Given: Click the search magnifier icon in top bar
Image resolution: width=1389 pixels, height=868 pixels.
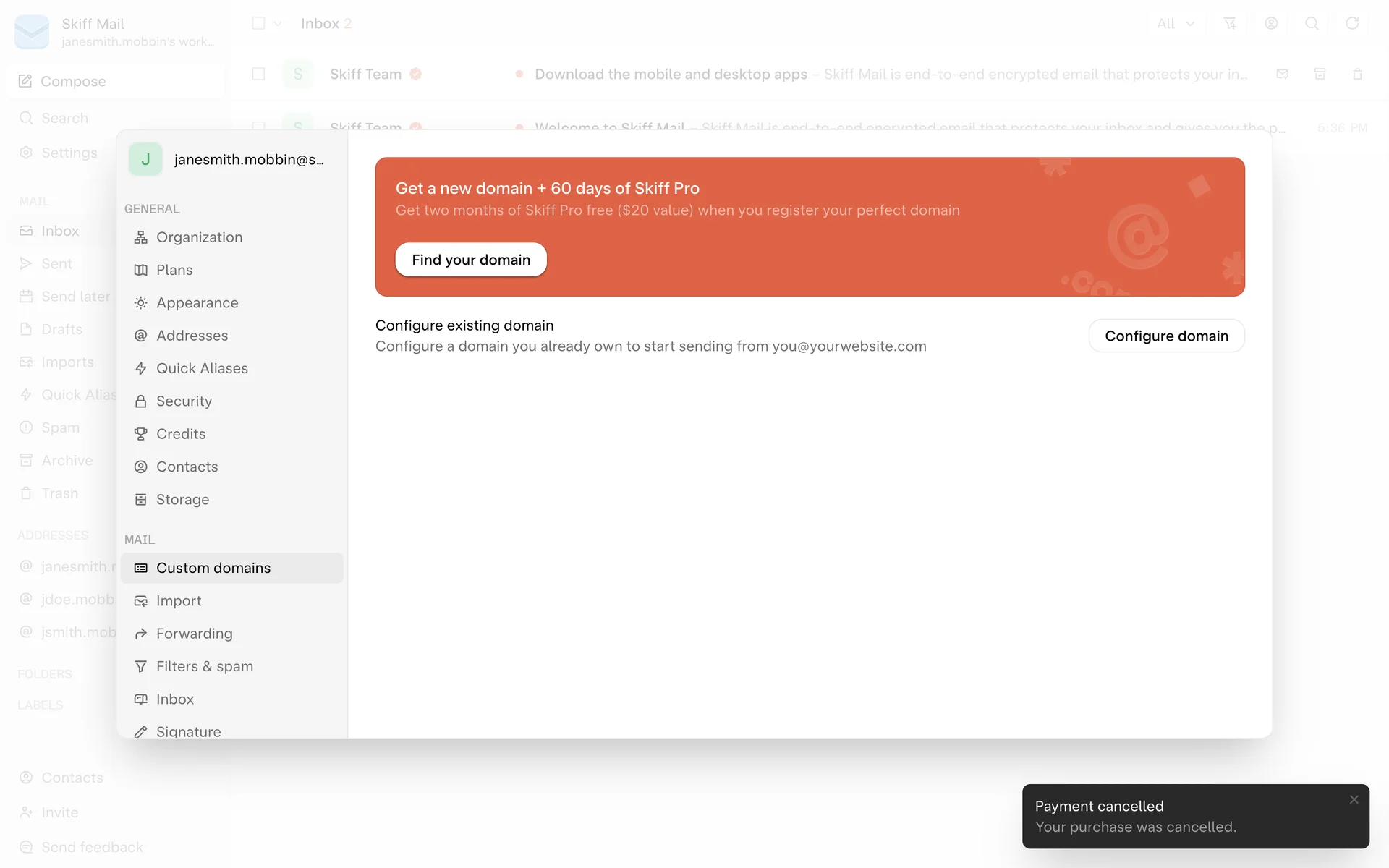Looking at the screenshot, I should 1311,24.
